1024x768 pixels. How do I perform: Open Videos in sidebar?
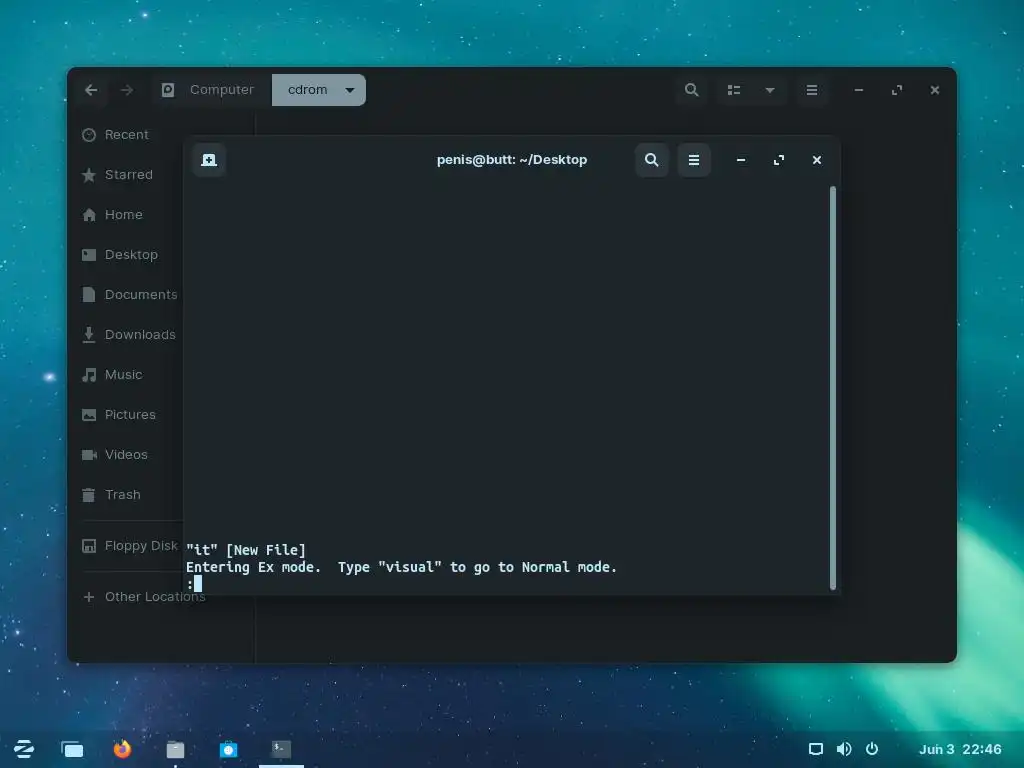[x=125, y=455]
